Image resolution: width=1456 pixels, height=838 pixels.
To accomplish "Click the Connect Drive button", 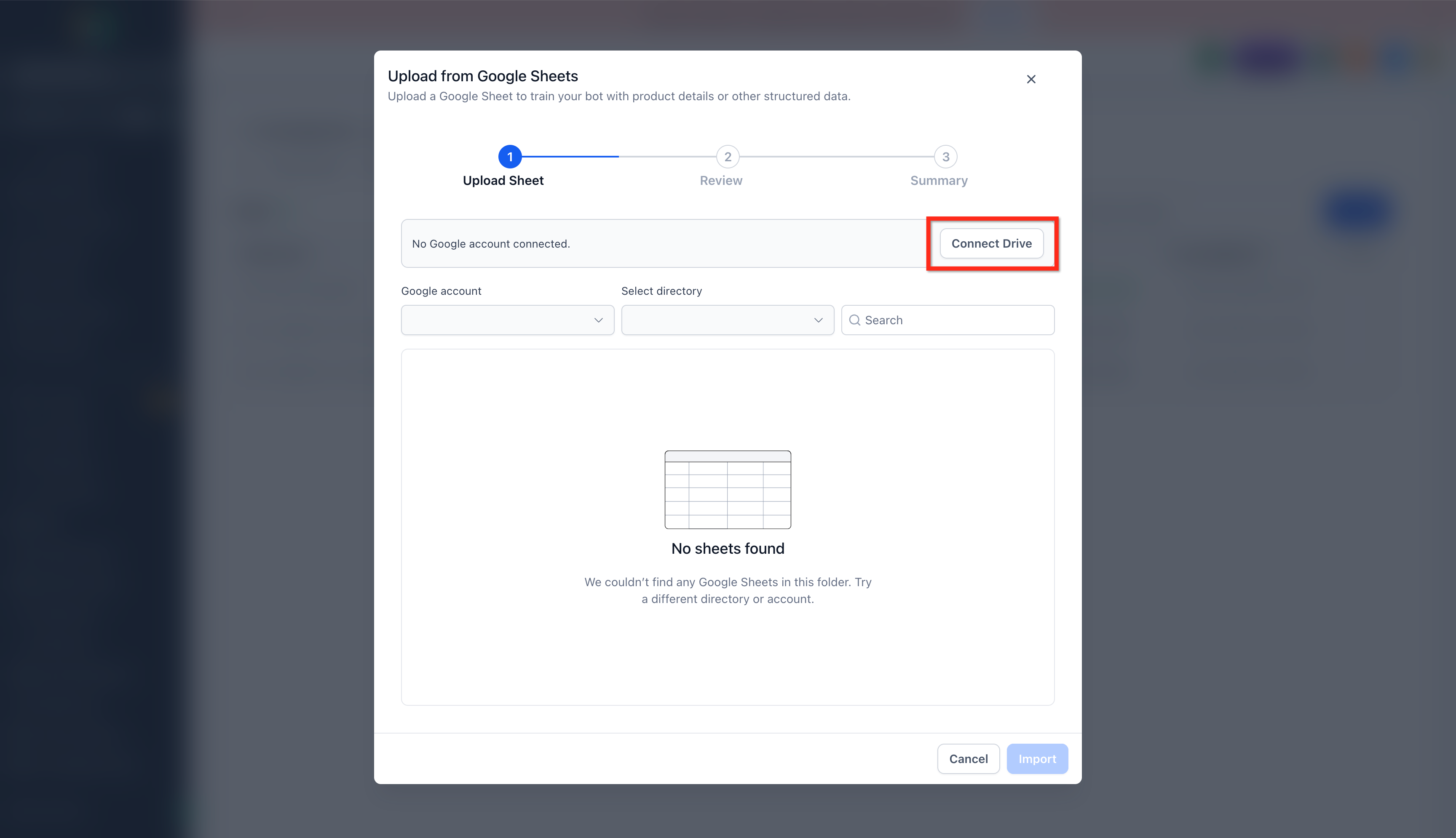I will [991, 243].
